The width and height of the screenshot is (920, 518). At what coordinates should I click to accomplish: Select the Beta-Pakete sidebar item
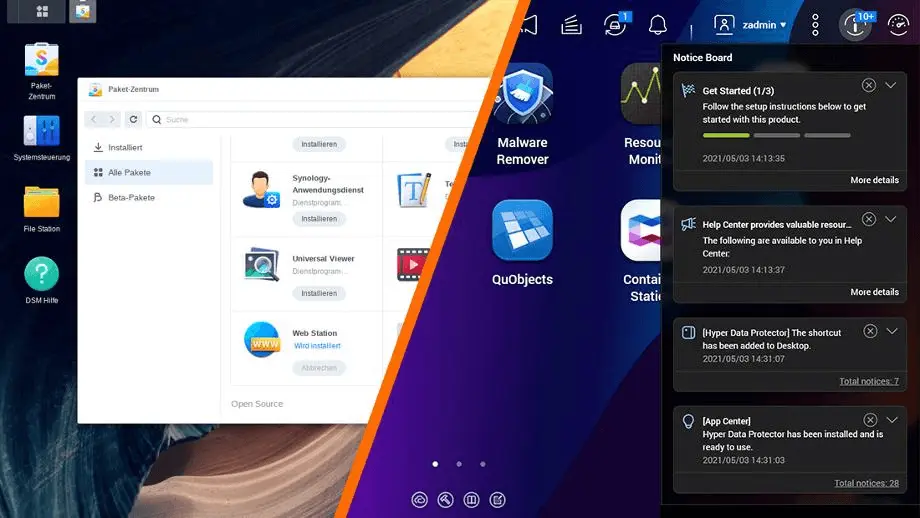(x=131, y=197)
